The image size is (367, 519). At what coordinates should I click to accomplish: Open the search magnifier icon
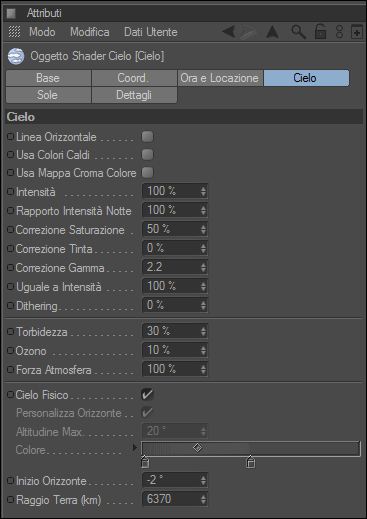[x=298, y=32]
